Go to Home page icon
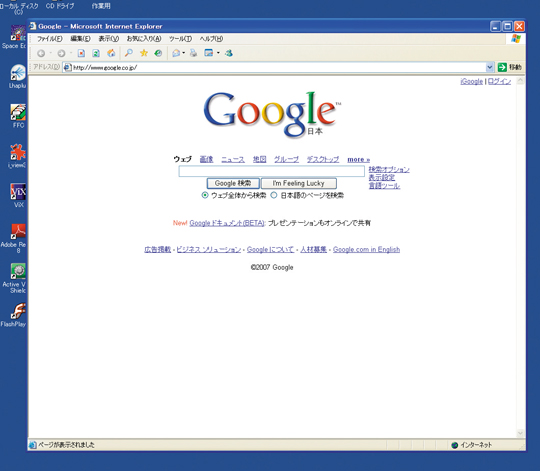 tap(111, 53)
